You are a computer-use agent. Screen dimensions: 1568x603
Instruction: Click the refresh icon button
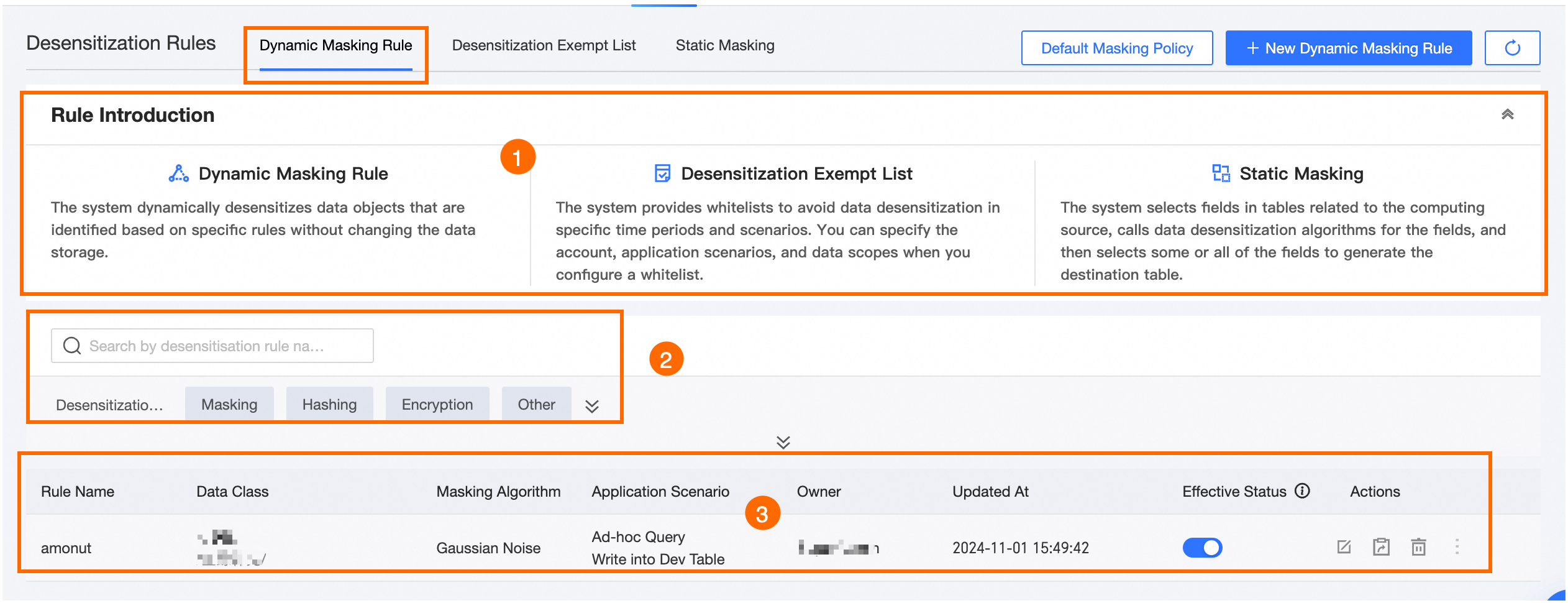click(1511, 48)
